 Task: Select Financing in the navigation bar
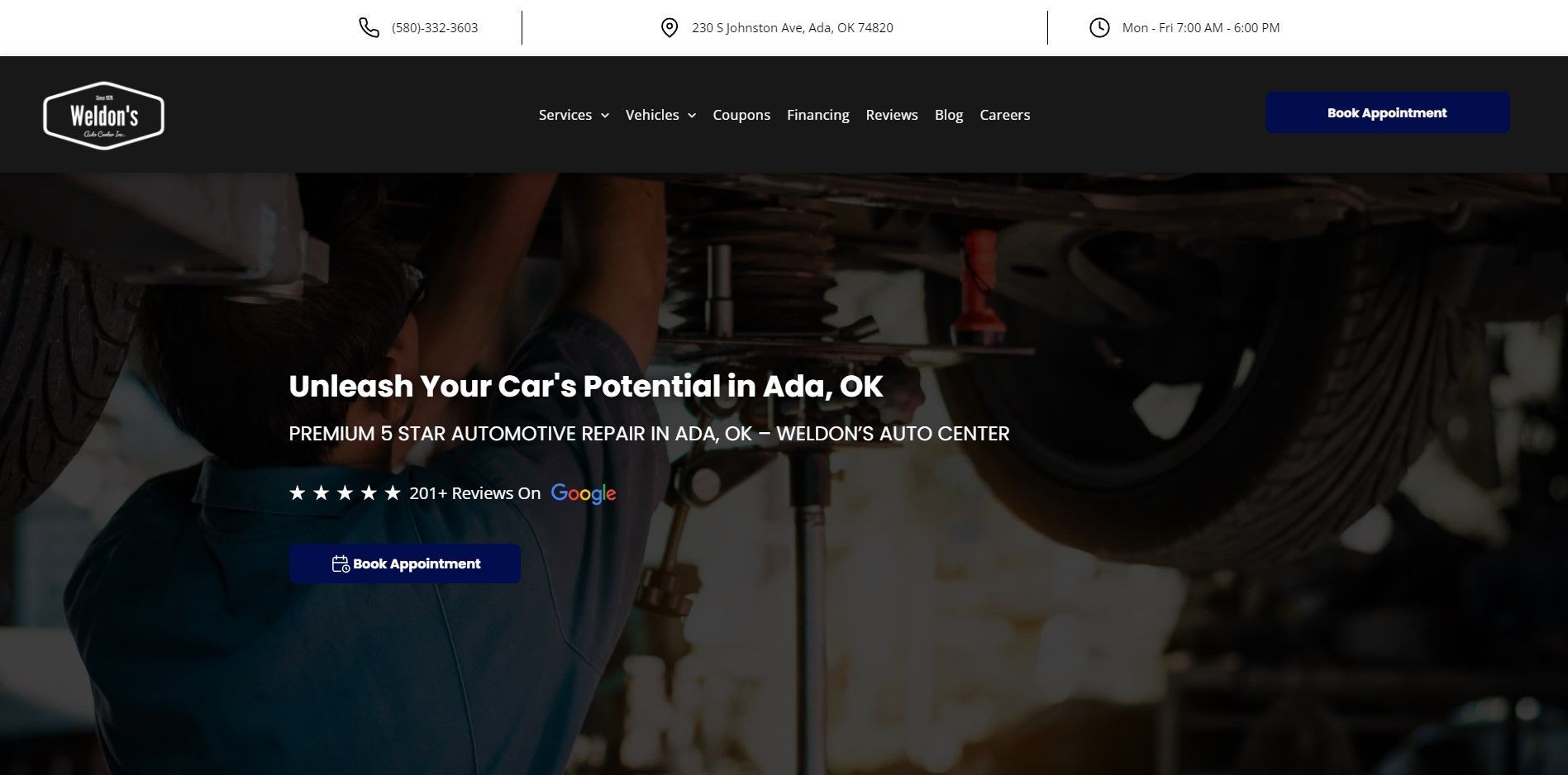(x=817, y=115)
